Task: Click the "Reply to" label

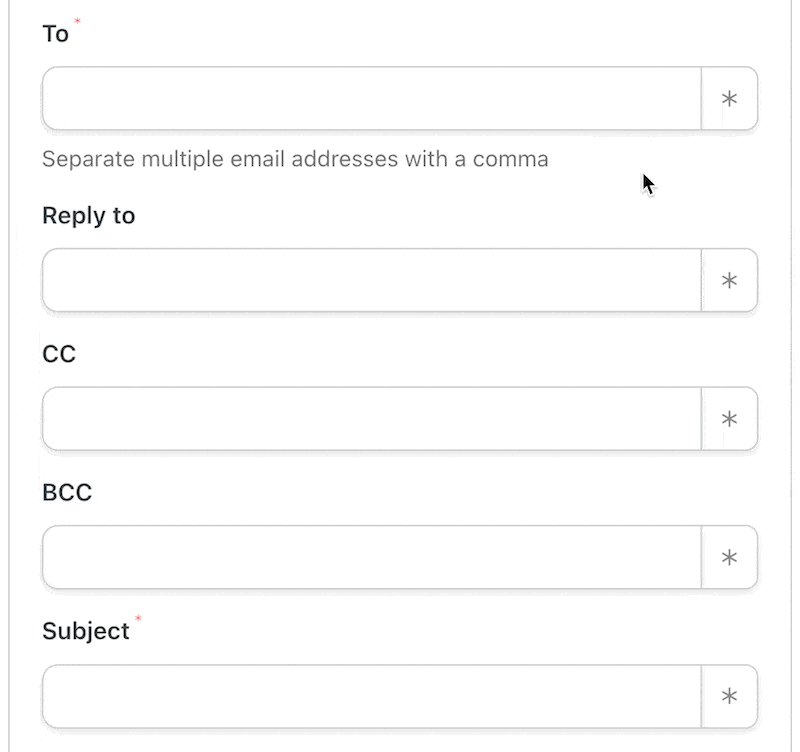Action: [88, 215]
